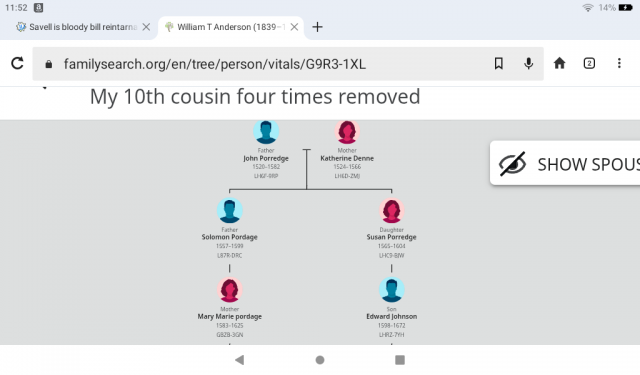The height and width of the screenshot is (375, 640).
Task: Close the Savell is bloody bill tab
Action: [146, 27]
